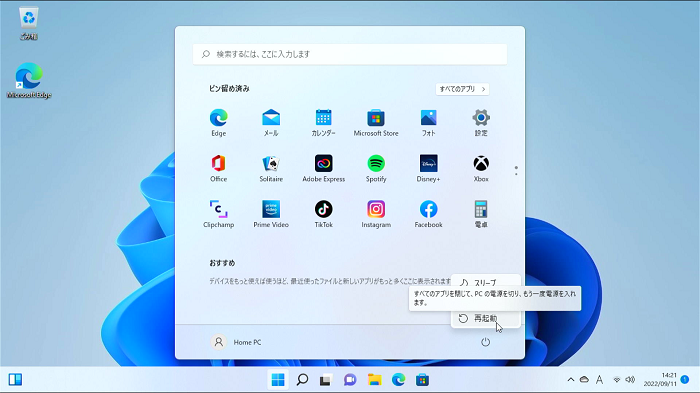The width and height of the screenshot is (700, 393).
Task: Open Task View on the taskbar
Action: [325, 380]
